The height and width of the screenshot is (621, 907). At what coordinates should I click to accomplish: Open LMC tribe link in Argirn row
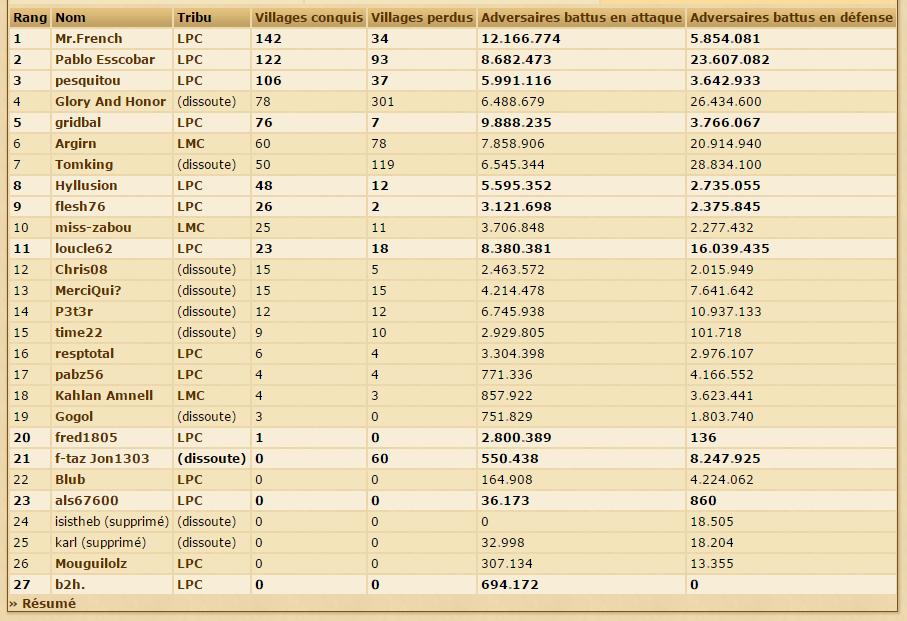[190, 143]
